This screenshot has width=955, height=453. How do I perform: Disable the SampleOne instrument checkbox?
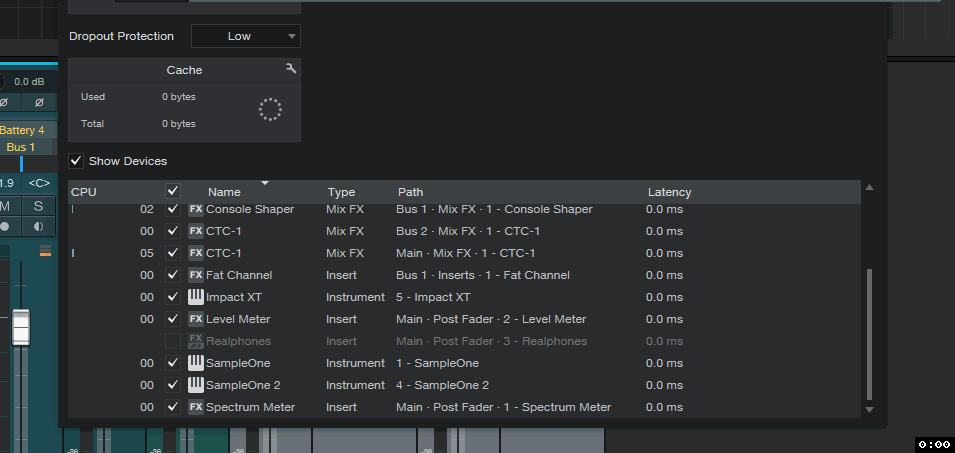click(x=173, y=363)
